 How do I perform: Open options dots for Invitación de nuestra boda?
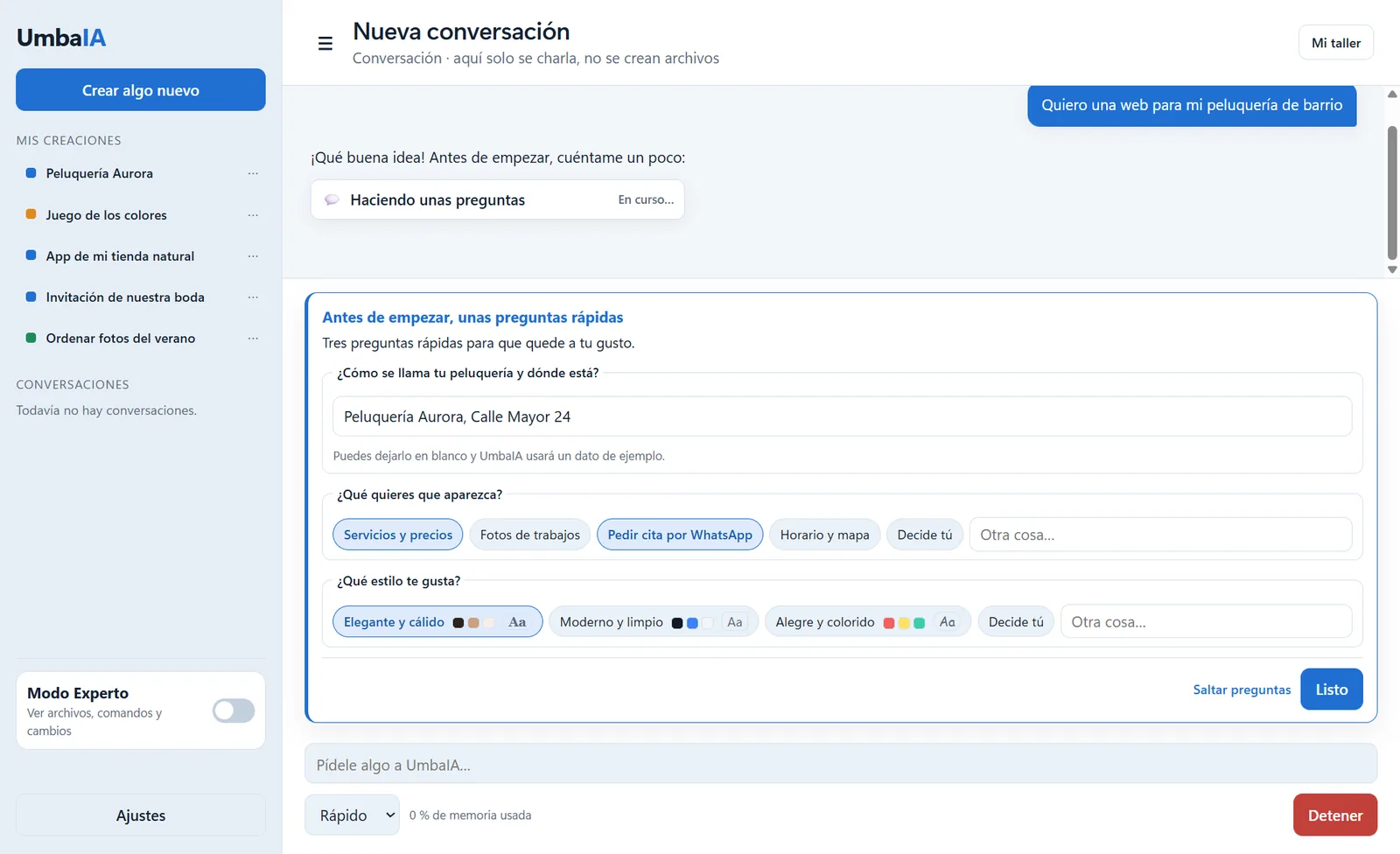coord(253,297)
